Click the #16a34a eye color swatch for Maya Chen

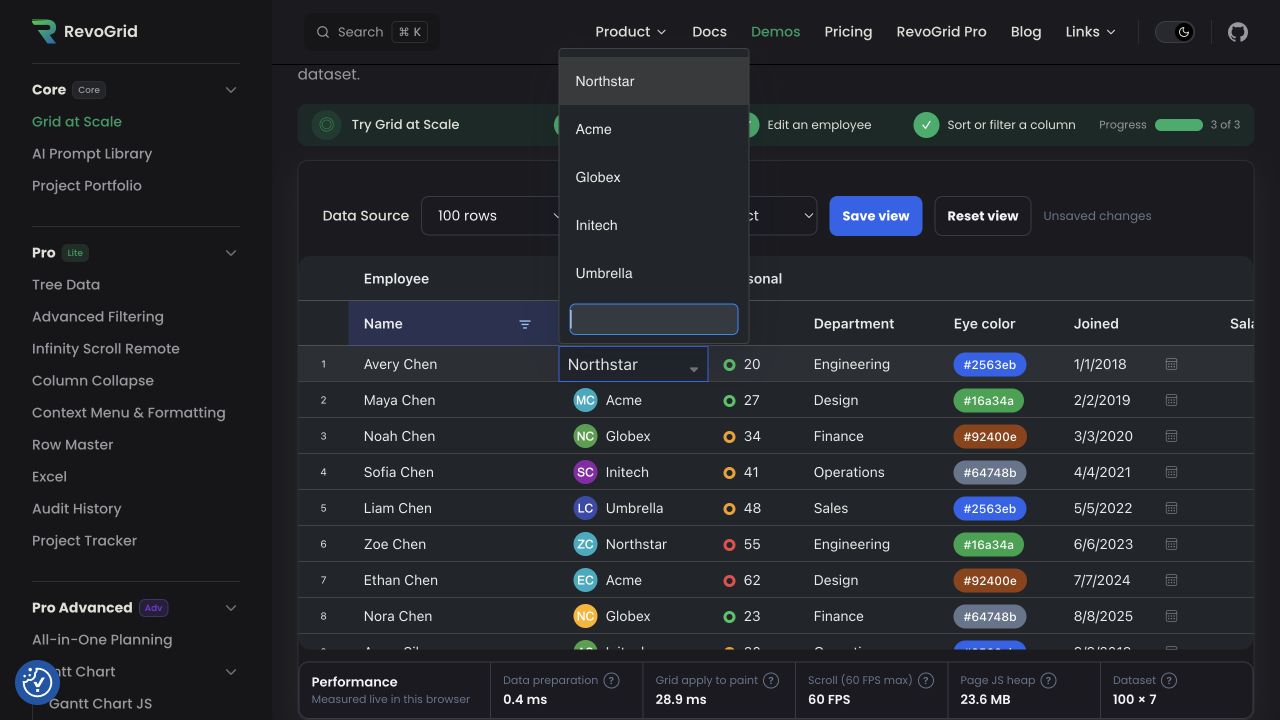(990, 401)
